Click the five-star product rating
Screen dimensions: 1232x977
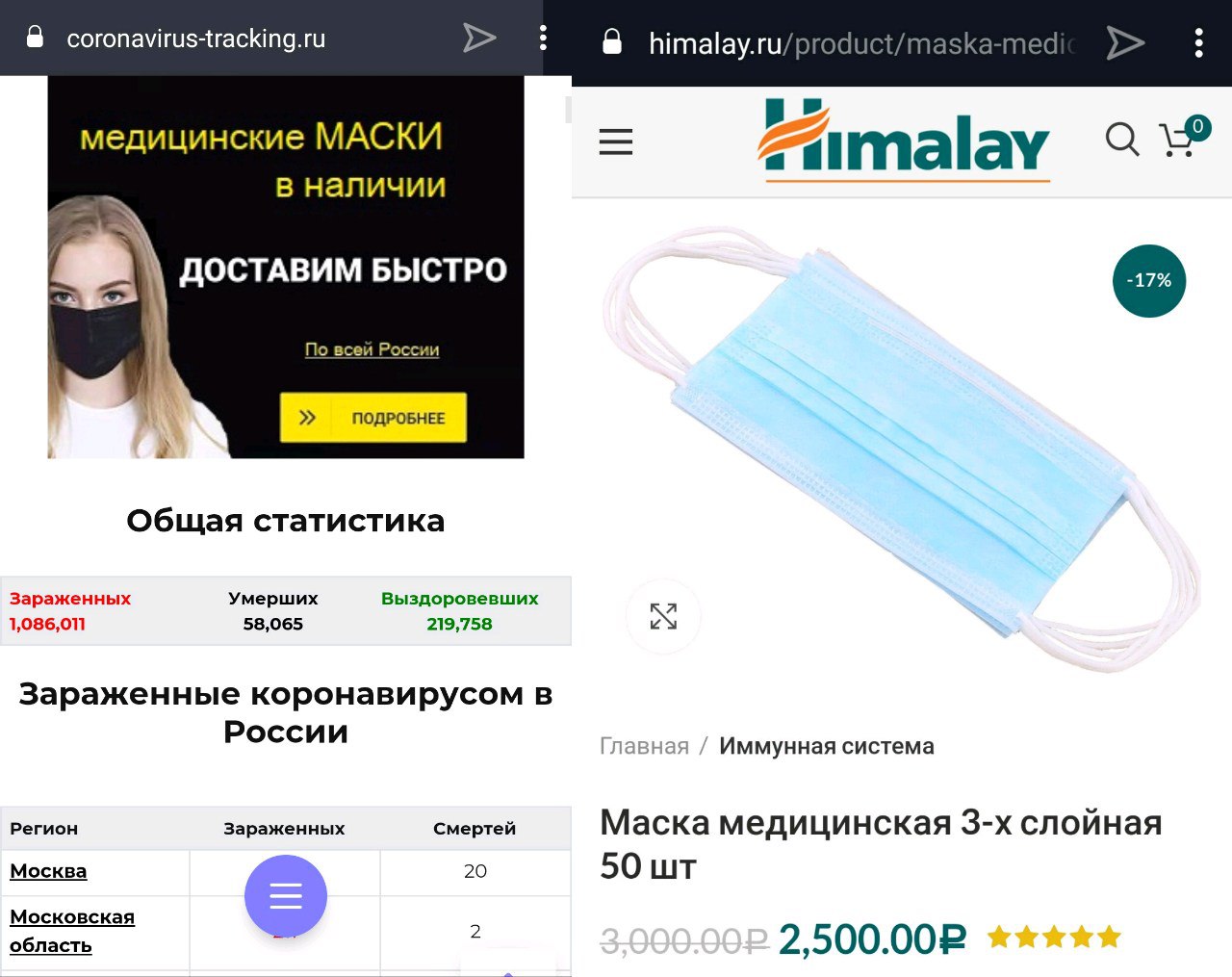pyautogui.click(x=1054, y=937)
